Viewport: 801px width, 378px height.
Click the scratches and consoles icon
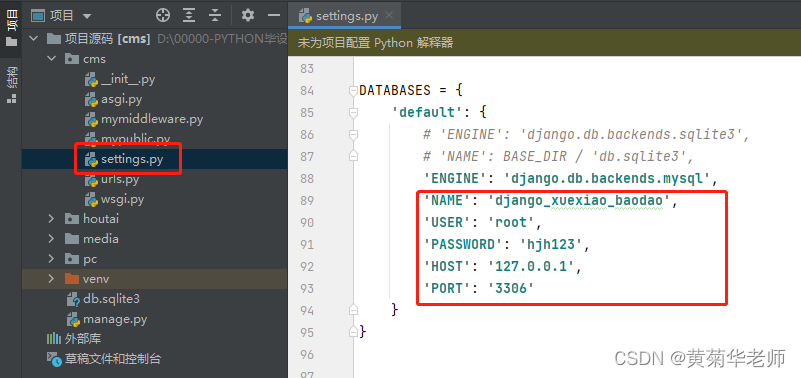point(54,359)
